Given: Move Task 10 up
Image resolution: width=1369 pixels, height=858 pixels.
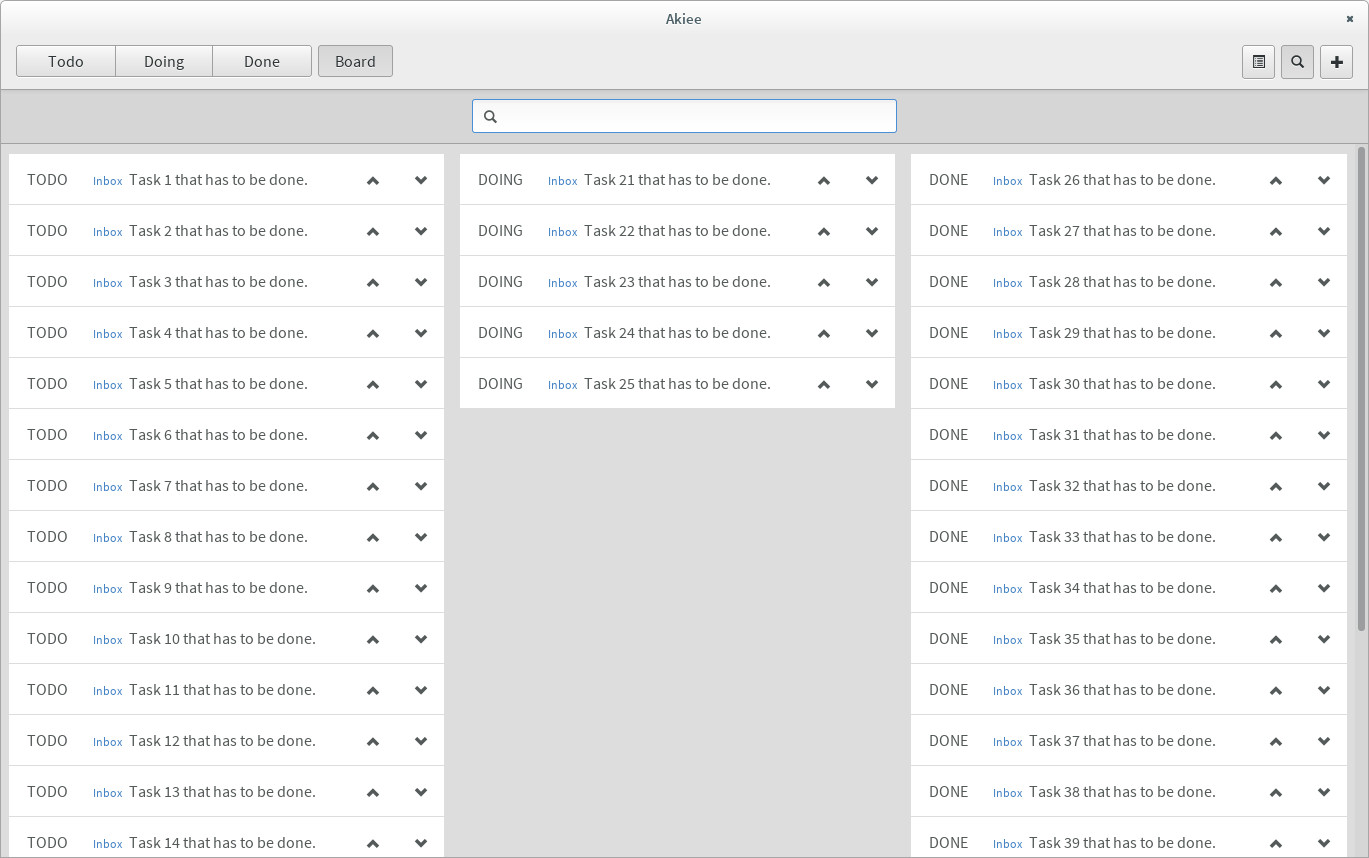Looking at the screenshot, I should coord(373,640).
